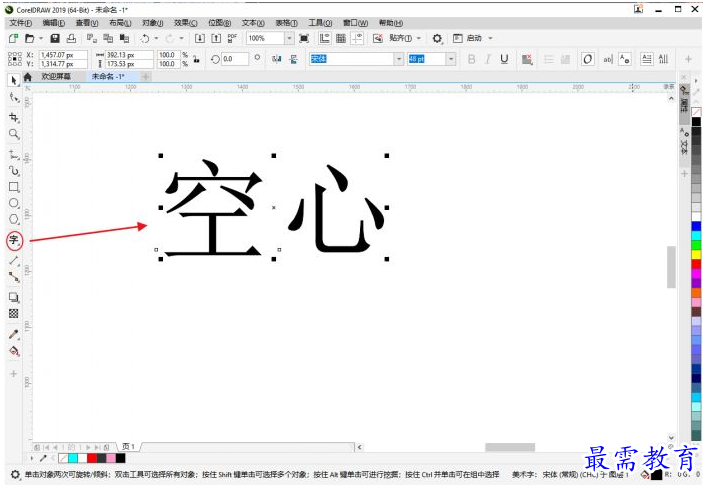Open the 对象 menu

(x=152, y=23)
